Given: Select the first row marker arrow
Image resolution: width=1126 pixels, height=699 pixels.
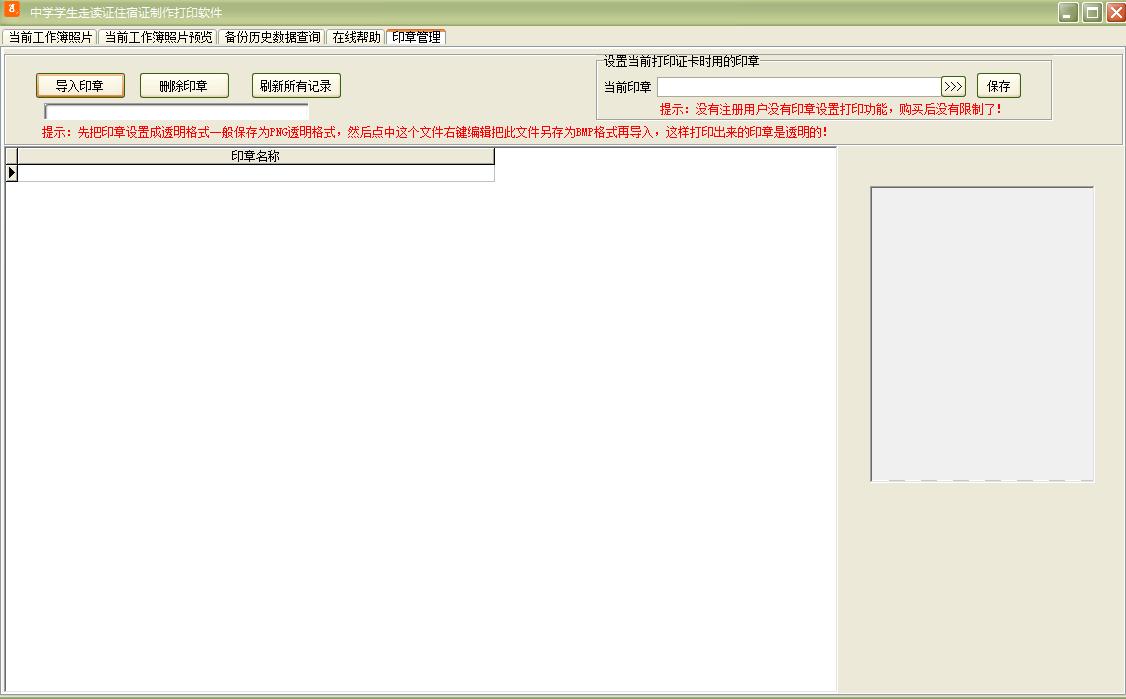Looking at the screenshot, I should point(11,173).
